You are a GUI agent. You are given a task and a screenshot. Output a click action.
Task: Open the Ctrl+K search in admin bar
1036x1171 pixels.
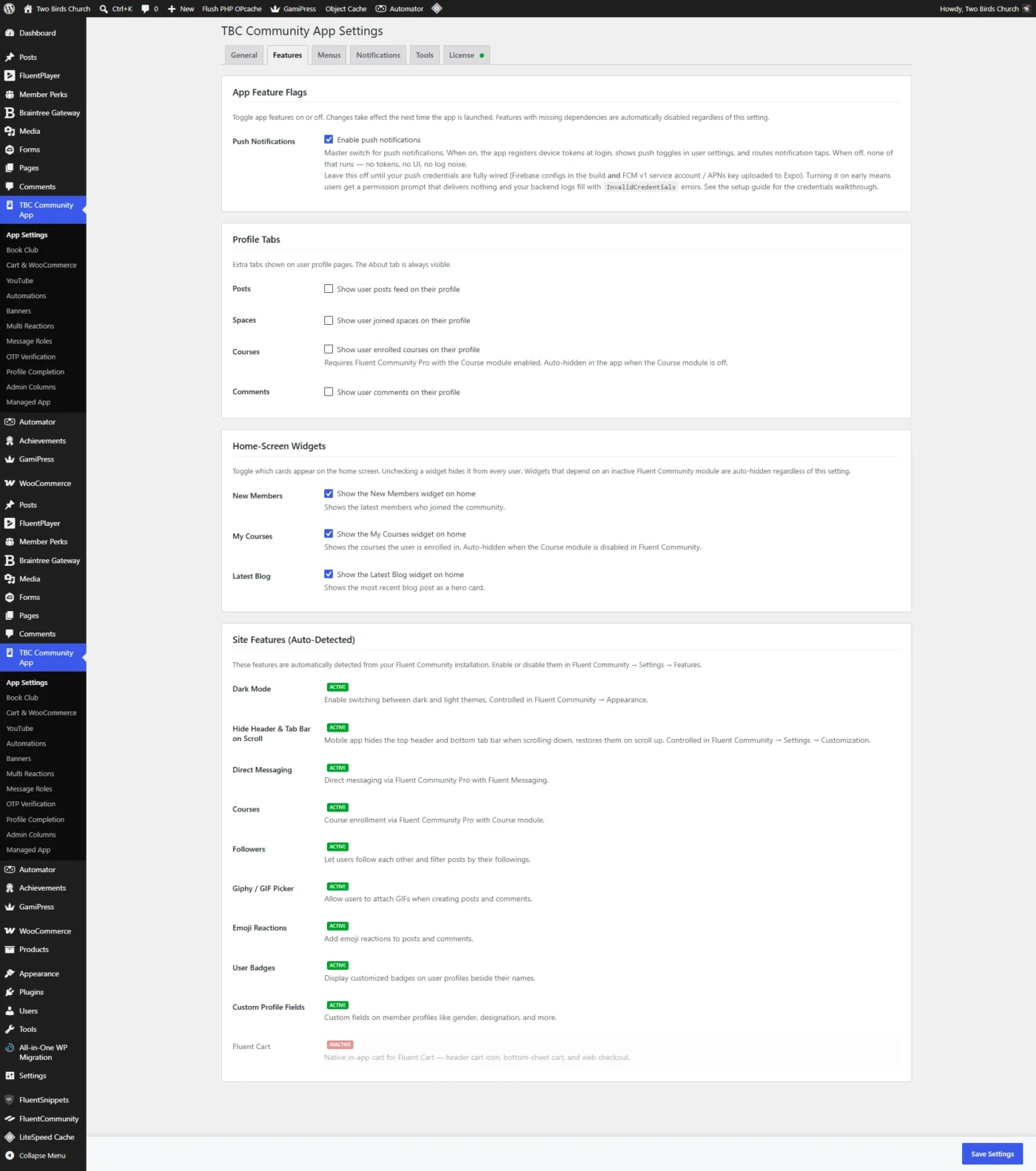click(116, 9)
